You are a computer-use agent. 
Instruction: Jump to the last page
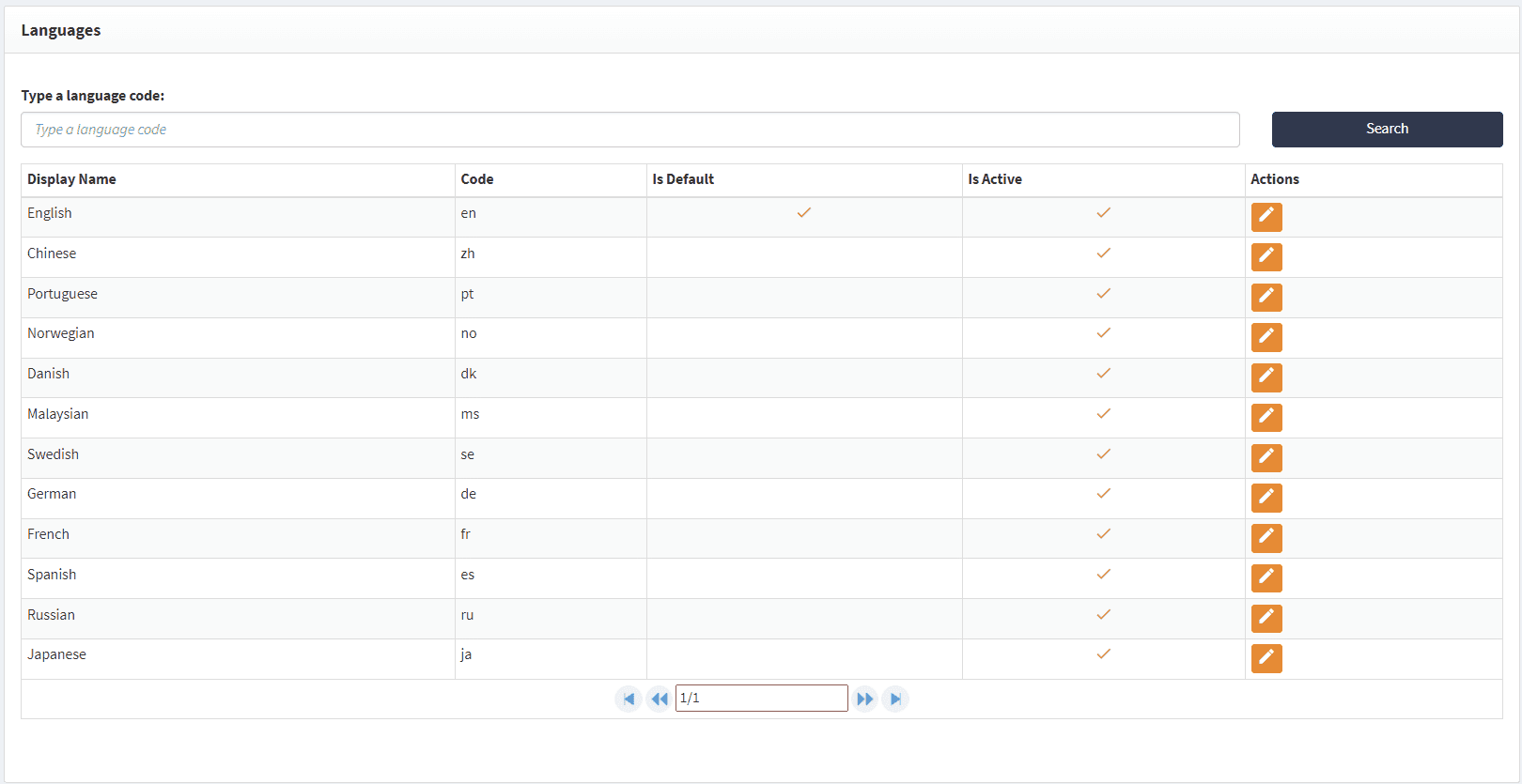pyautogui.click(x=895, y=699)
